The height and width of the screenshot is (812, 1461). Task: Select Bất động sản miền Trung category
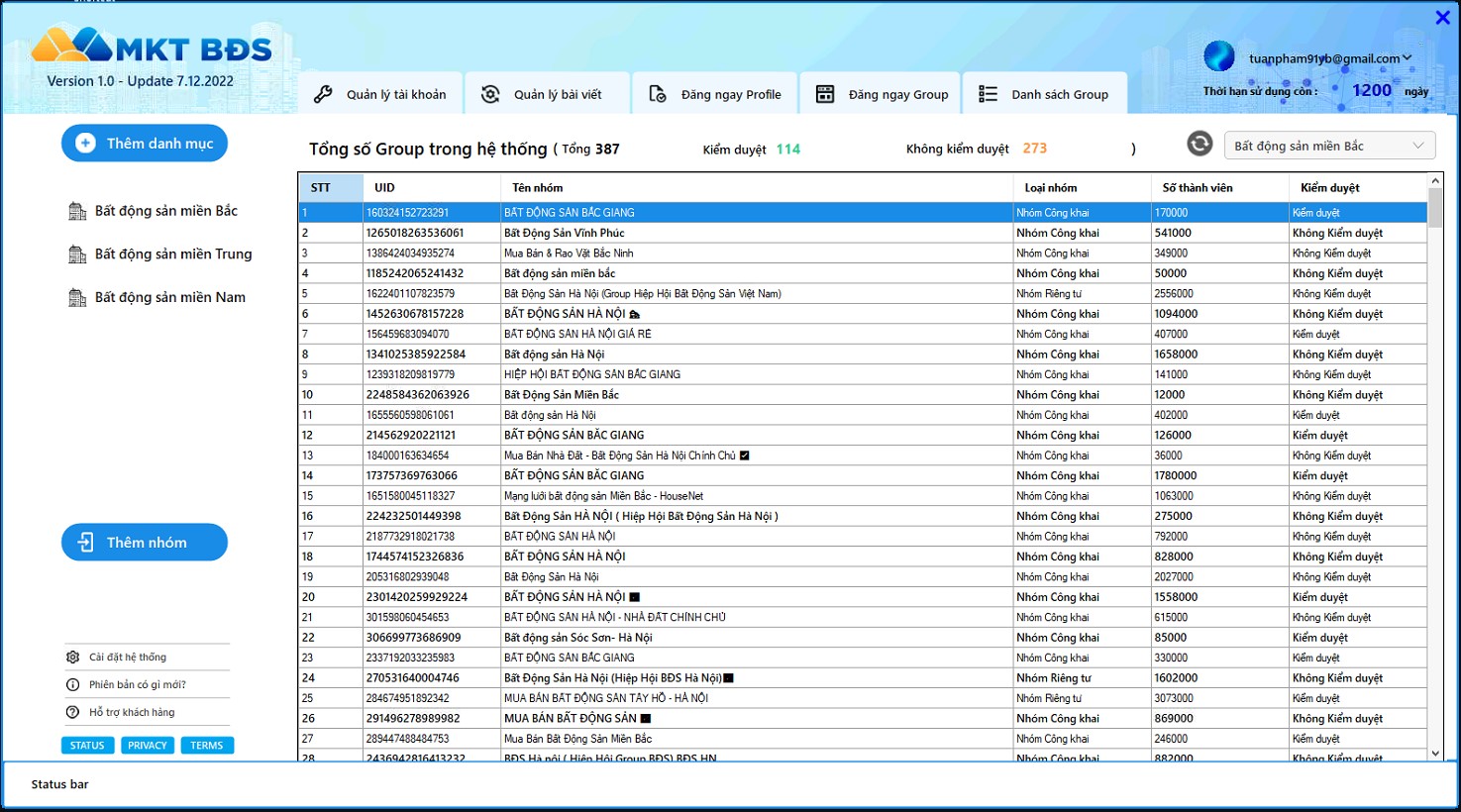[x=173, y=254]
